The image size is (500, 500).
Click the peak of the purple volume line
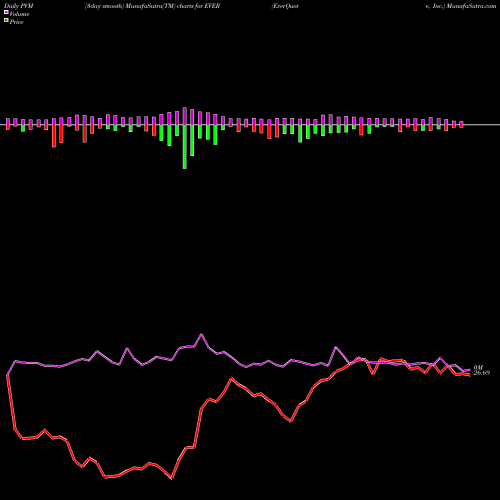pyautogui.click(x=201, y=334)
